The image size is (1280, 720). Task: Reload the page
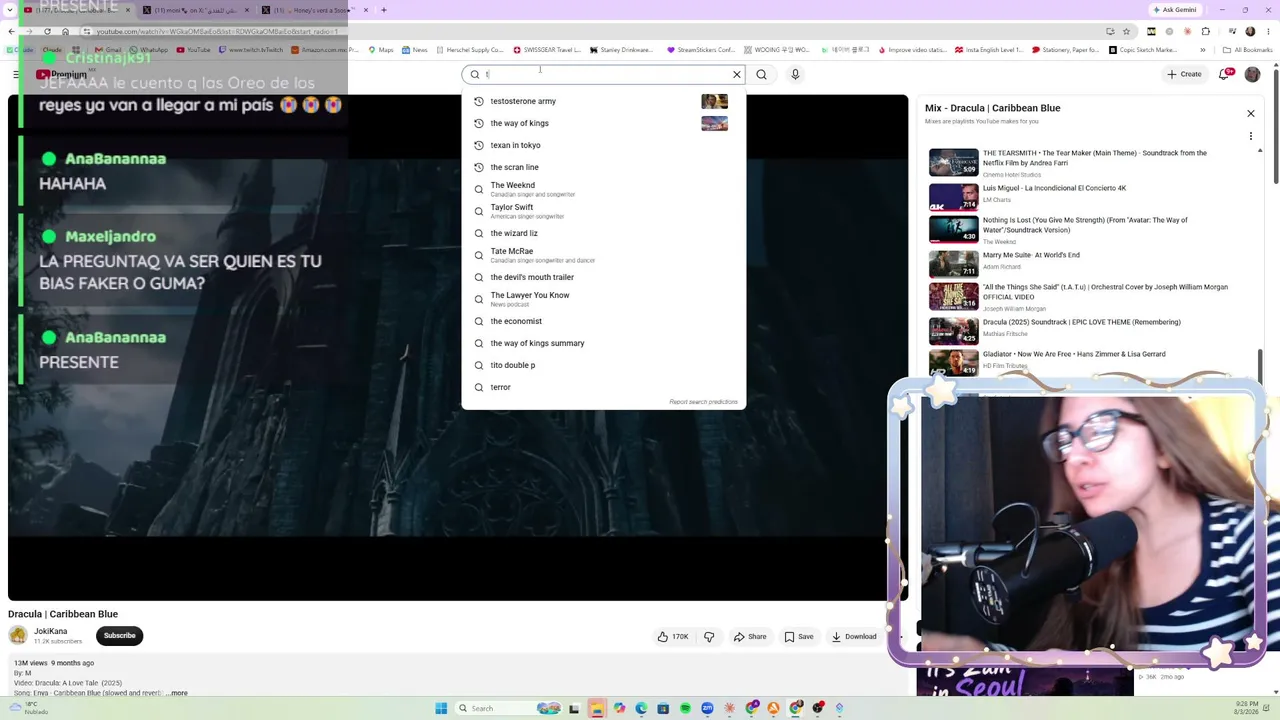coord(47,31)
